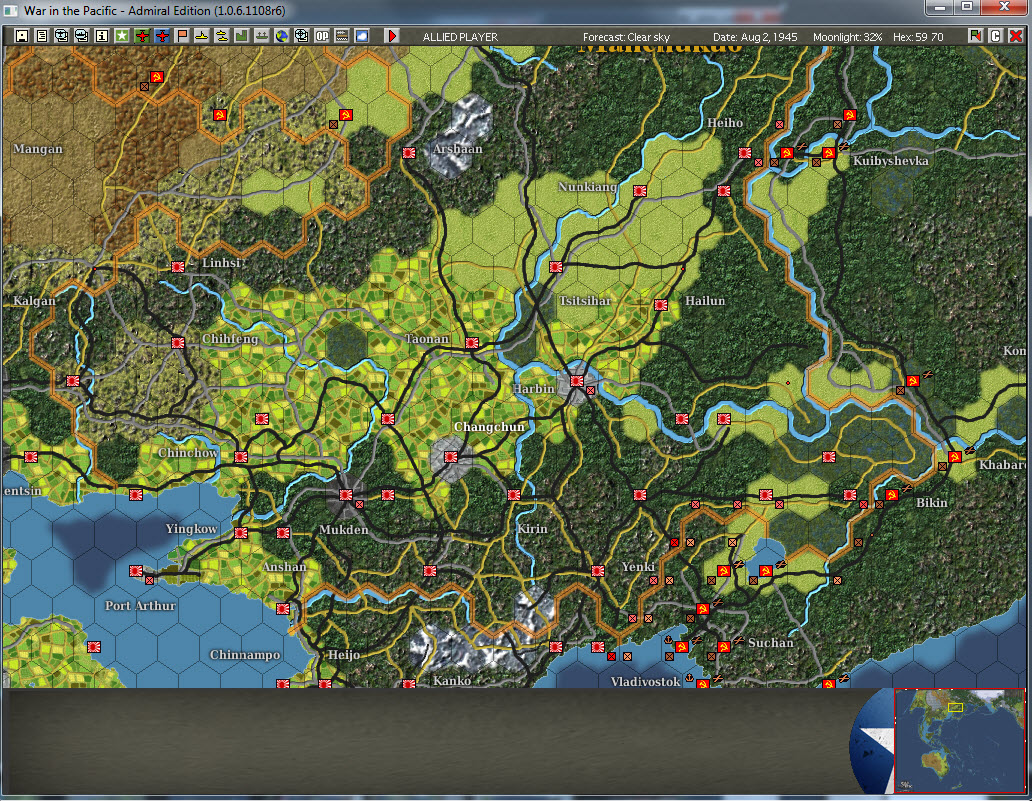Click the striped bars toolbar icon
The width and height of the screenshot is (1032, 801).
click(x=342, y=36)
